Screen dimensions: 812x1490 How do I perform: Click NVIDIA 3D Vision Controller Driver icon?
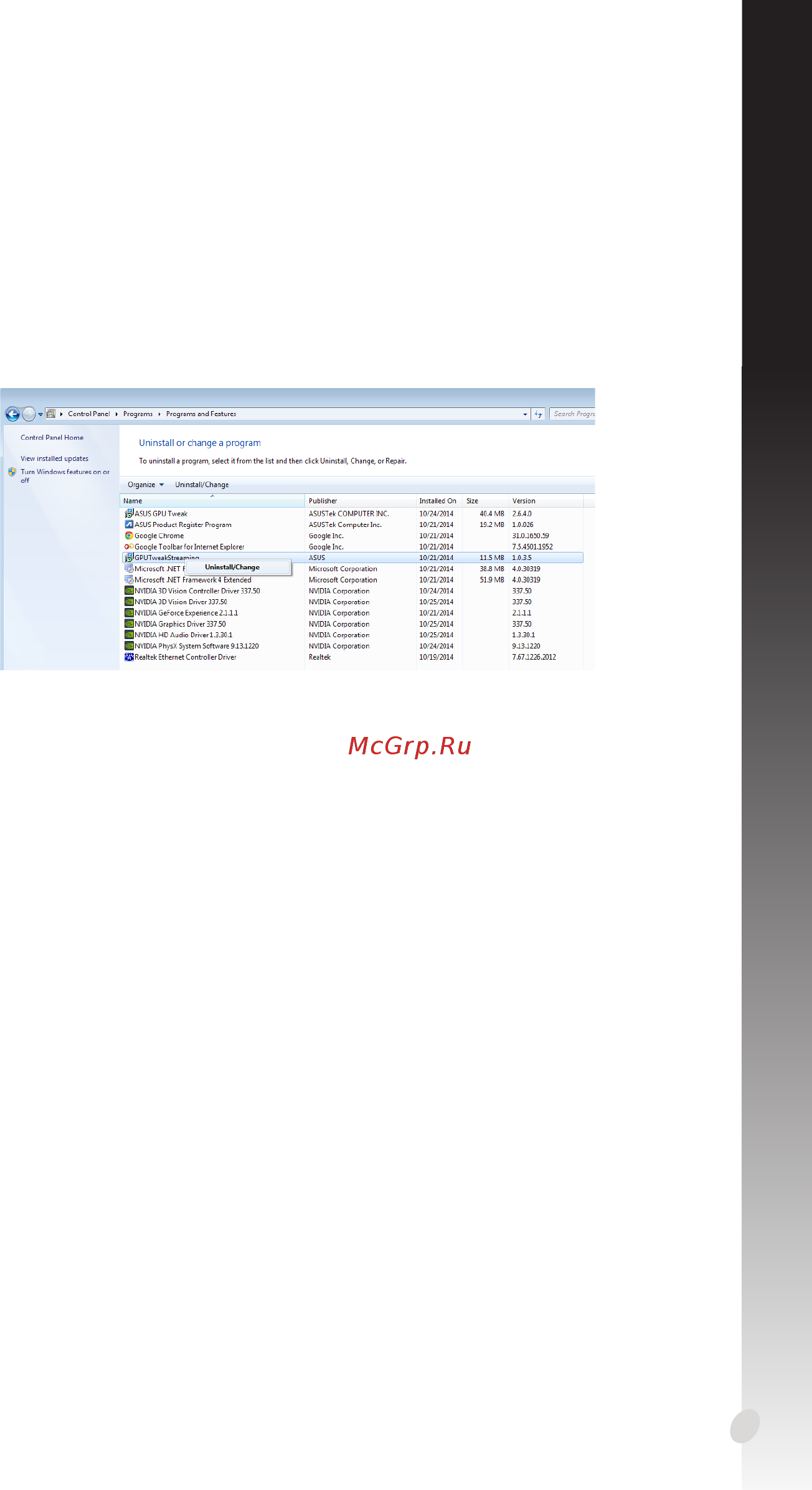(129, 591)
